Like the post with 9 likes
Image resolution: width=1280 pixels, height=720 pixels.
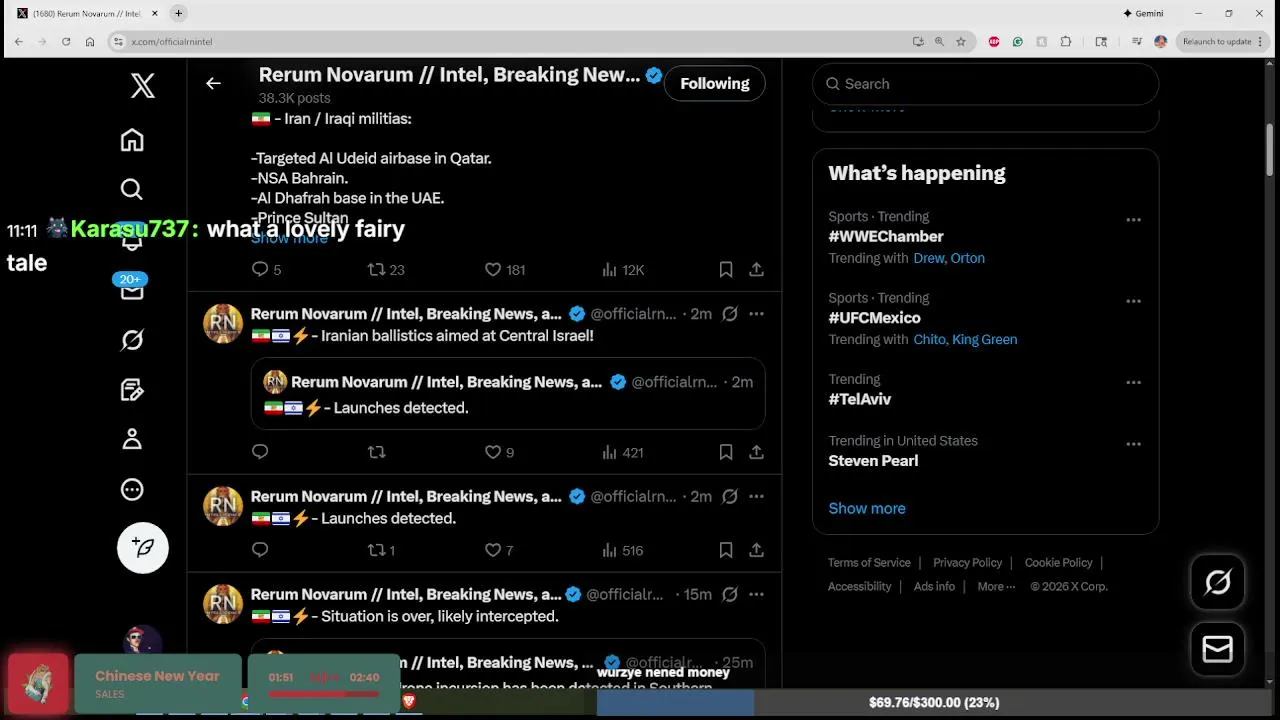click(x=499, y=452)
